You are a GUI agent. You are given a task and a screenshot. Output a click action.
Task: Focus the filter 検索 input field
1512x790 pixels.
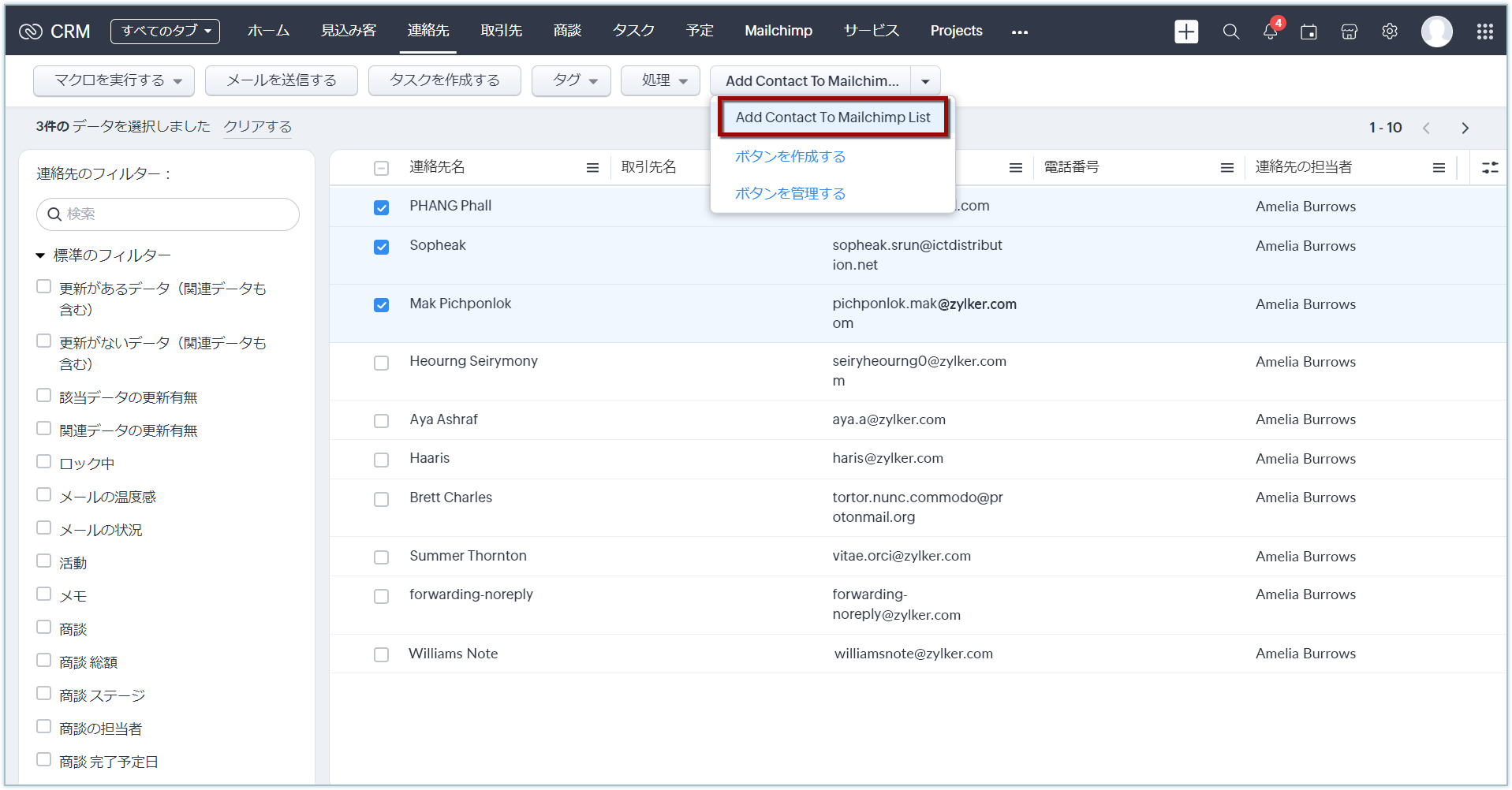[168, 214]
